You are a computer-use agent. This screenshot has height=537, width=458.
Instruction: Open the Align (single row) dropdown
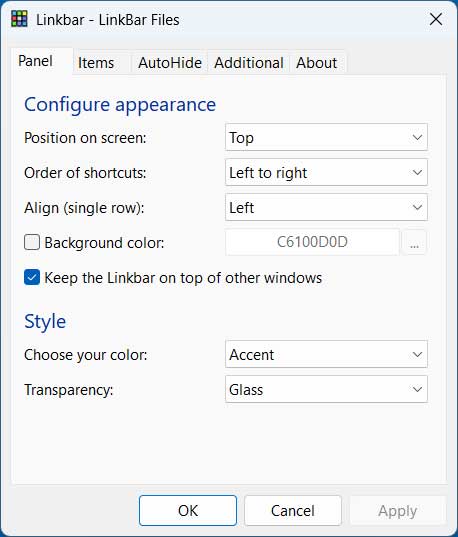pyautogui.click(x=326, y=207)
